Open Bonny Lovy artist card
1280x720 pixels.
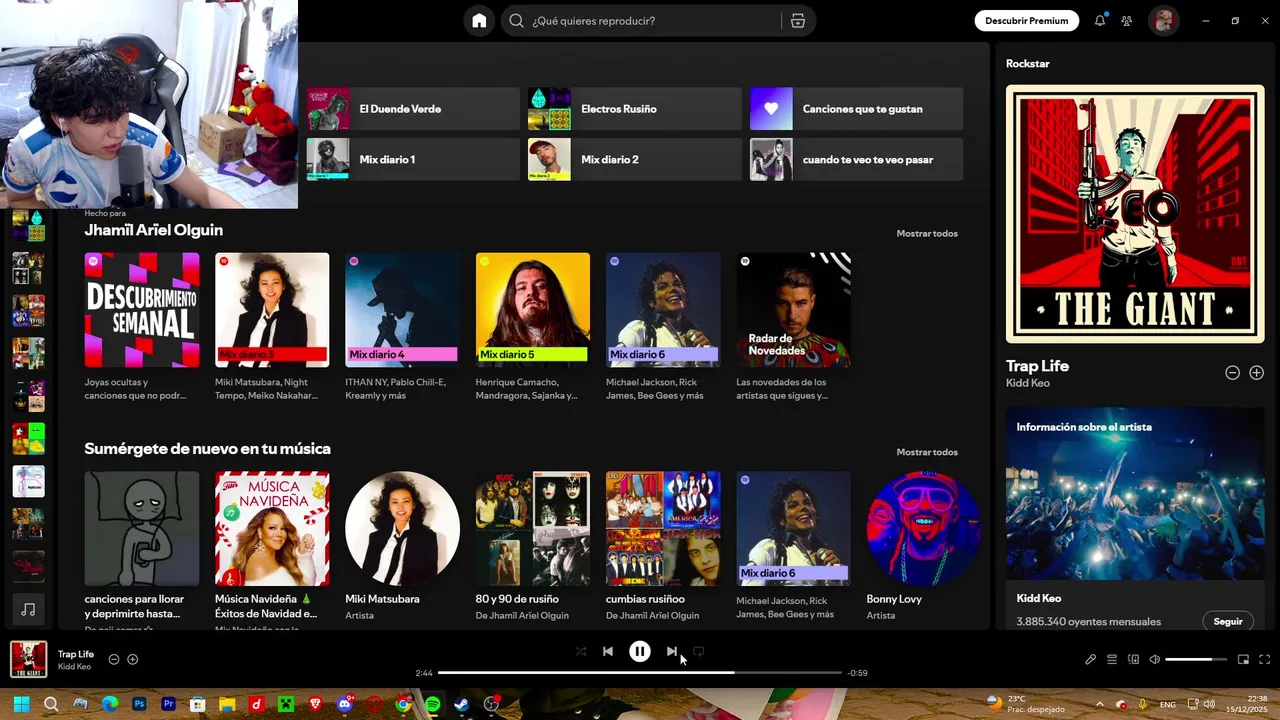point(924,546)
